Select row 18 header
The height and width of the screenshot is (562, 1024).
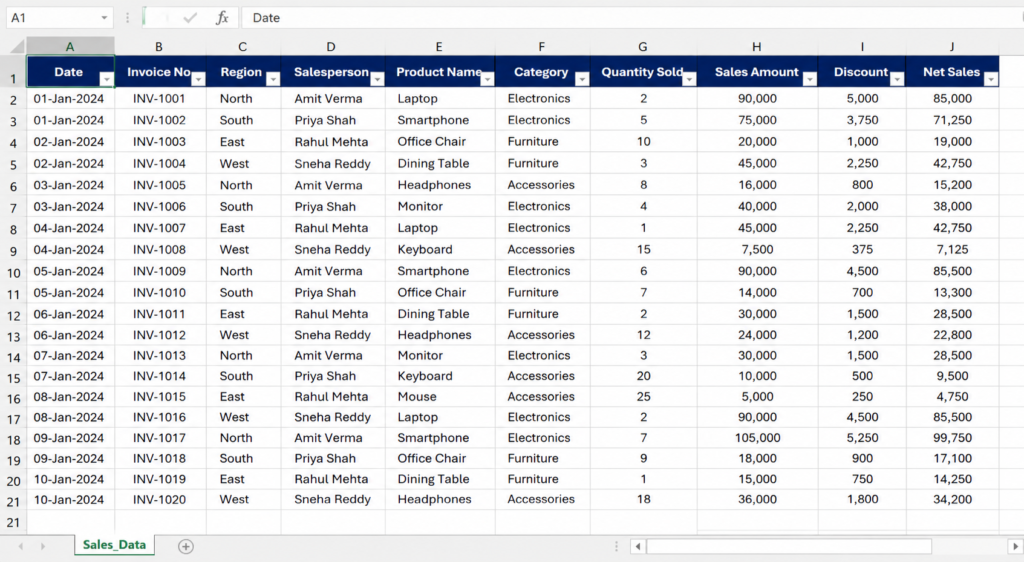[x=13, y=439]
